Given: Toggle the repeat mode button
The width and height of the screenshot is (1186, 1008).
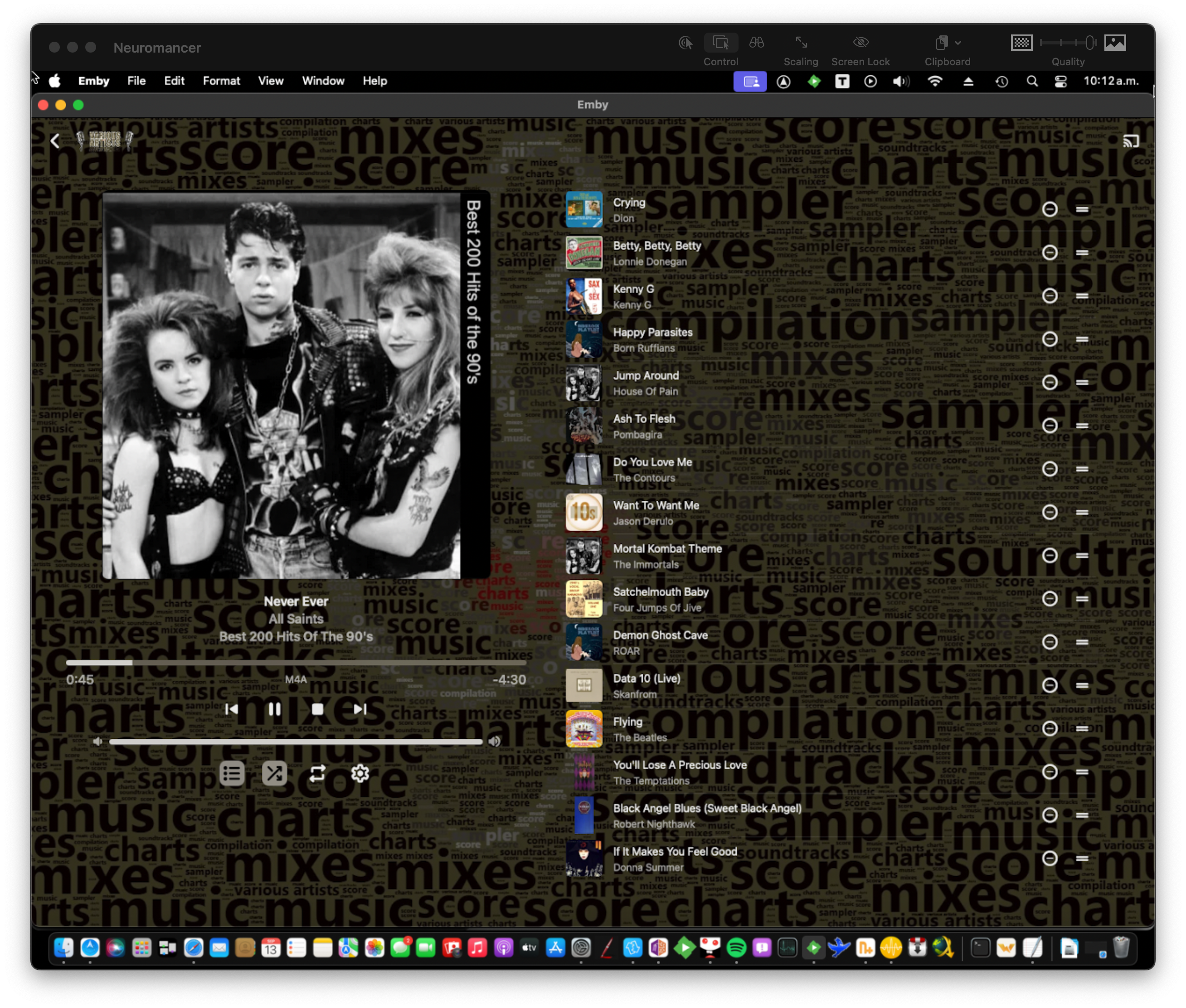Looking at the screenshot, I should click(317, 773).
